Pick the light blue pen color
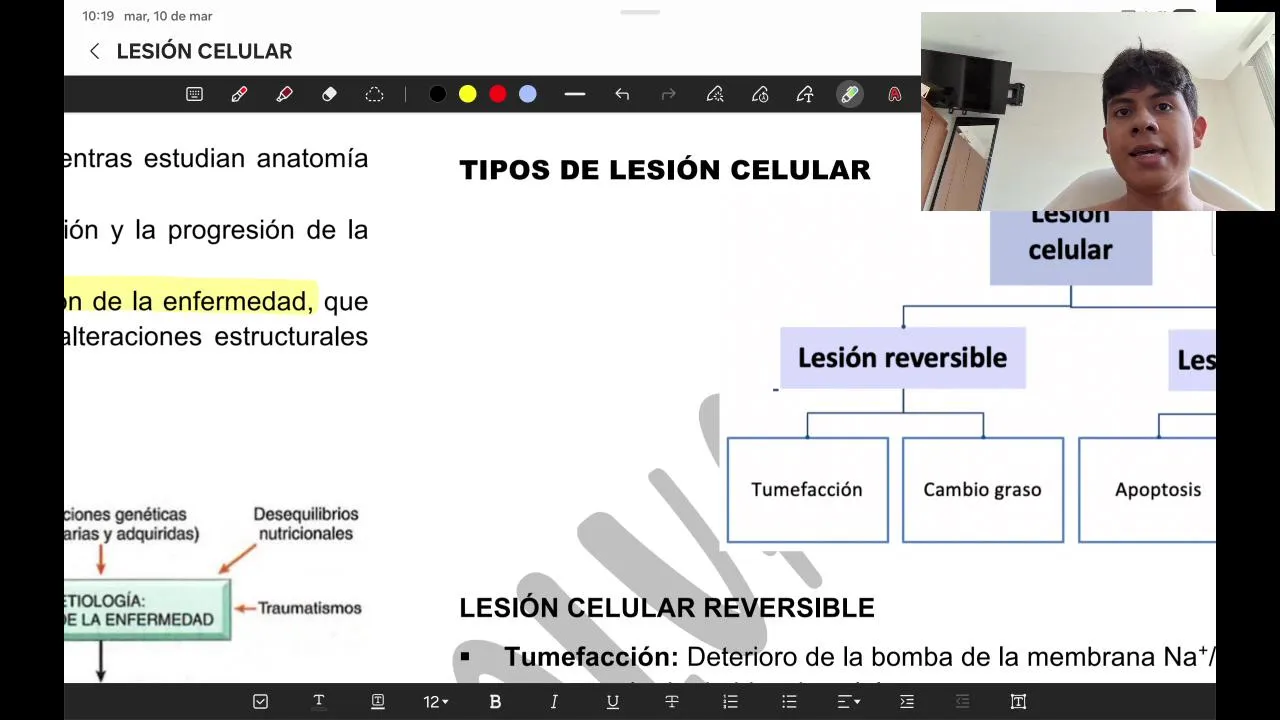1280x720 pixels. [527, 94]
